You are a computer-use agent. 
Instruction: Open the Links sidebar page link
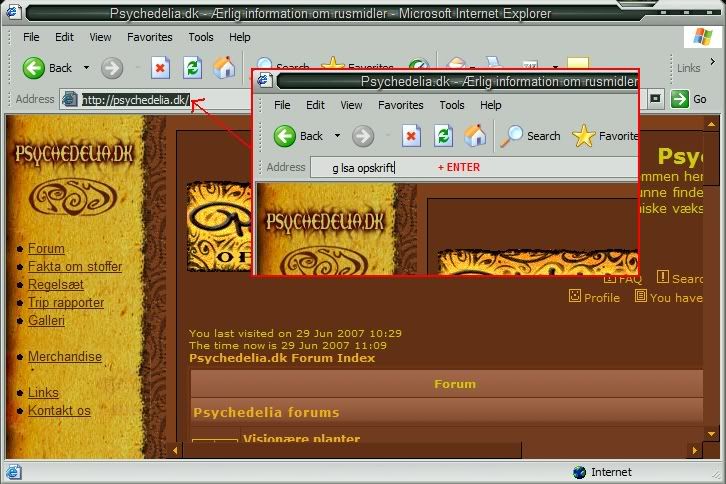click(x=43, y=393)
